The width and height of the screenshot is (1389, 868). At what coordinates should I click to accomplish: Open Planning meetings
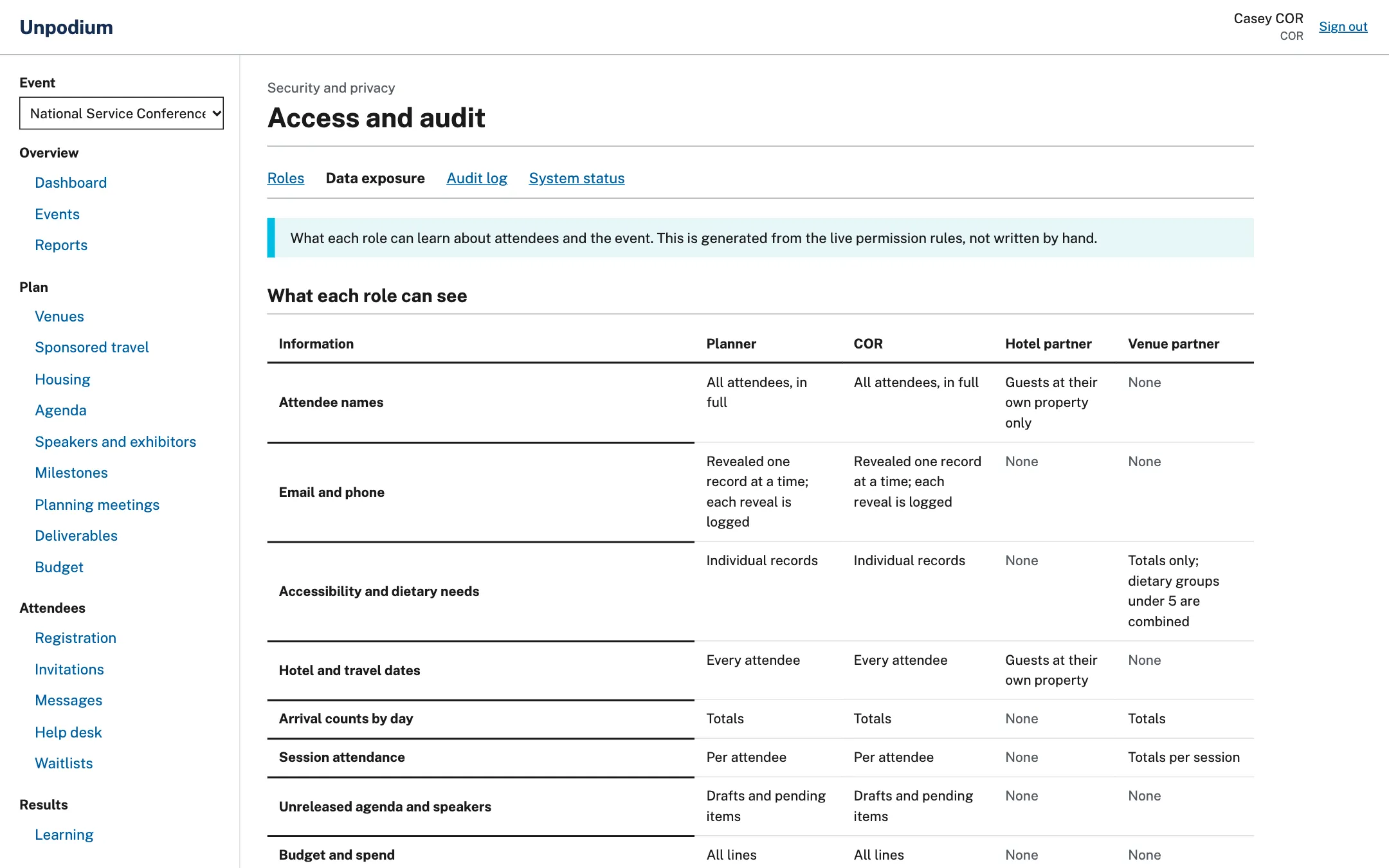(x=97, y=505)
